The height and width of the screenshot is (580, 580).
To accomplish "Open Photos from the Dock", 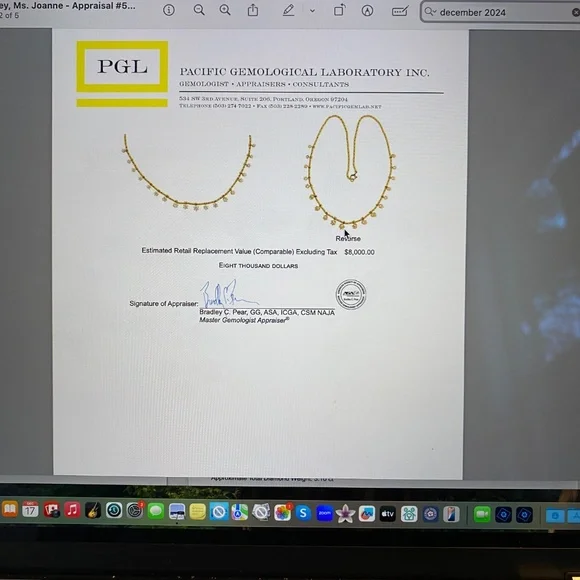I will pyautogui.click(x=282, y=513).
